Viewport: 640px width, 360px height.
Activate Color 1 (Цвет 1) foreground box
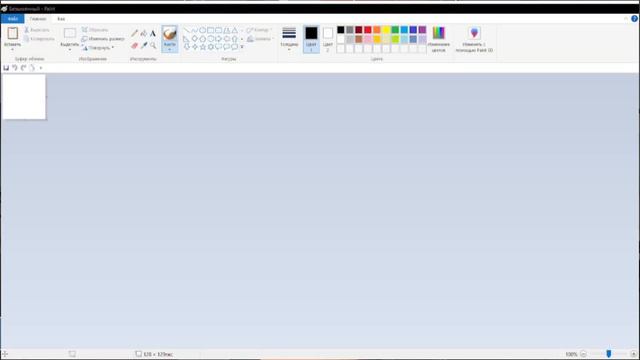[x=311, y=39]
